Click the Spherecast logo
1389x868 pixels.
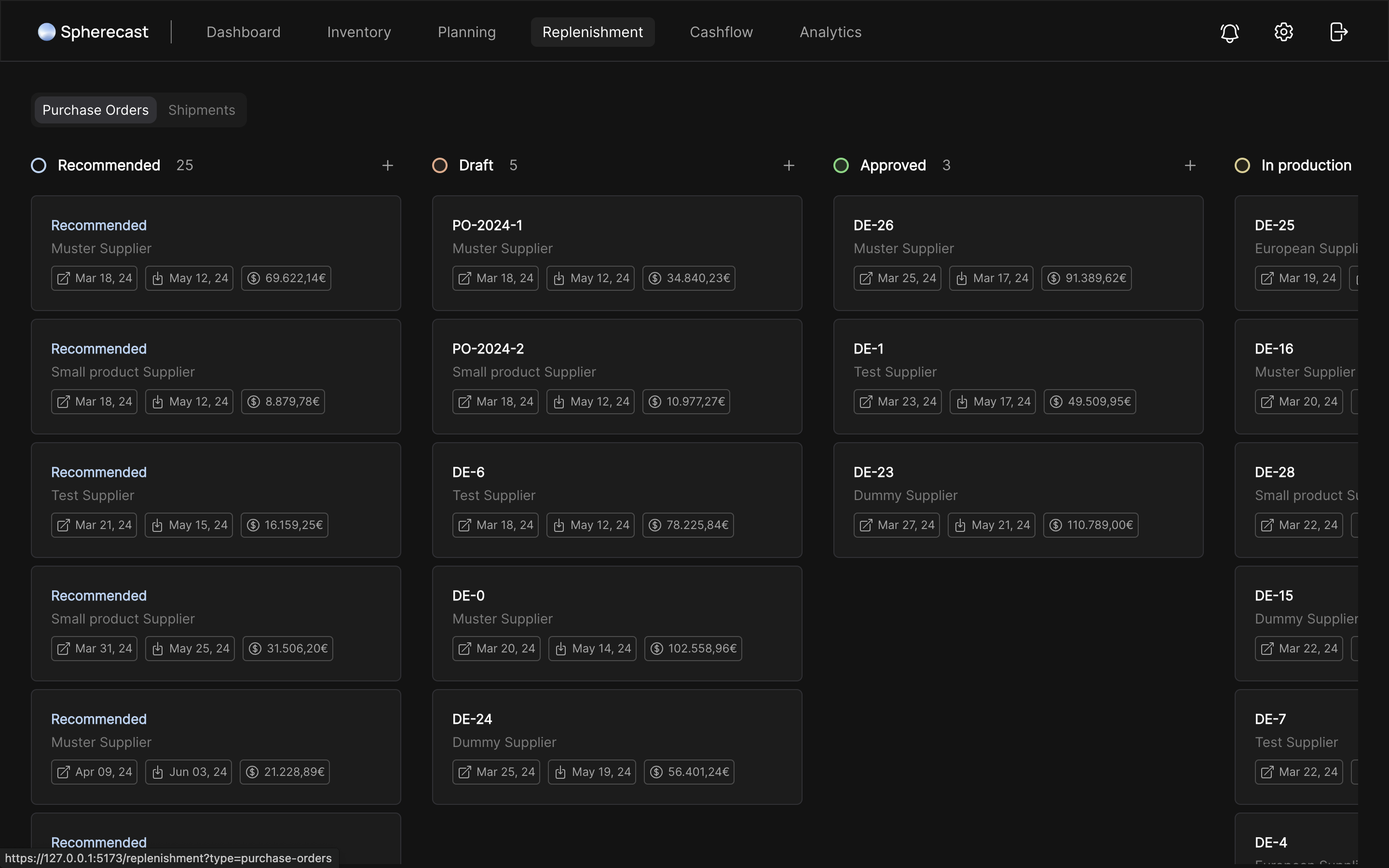coord(93,32)
